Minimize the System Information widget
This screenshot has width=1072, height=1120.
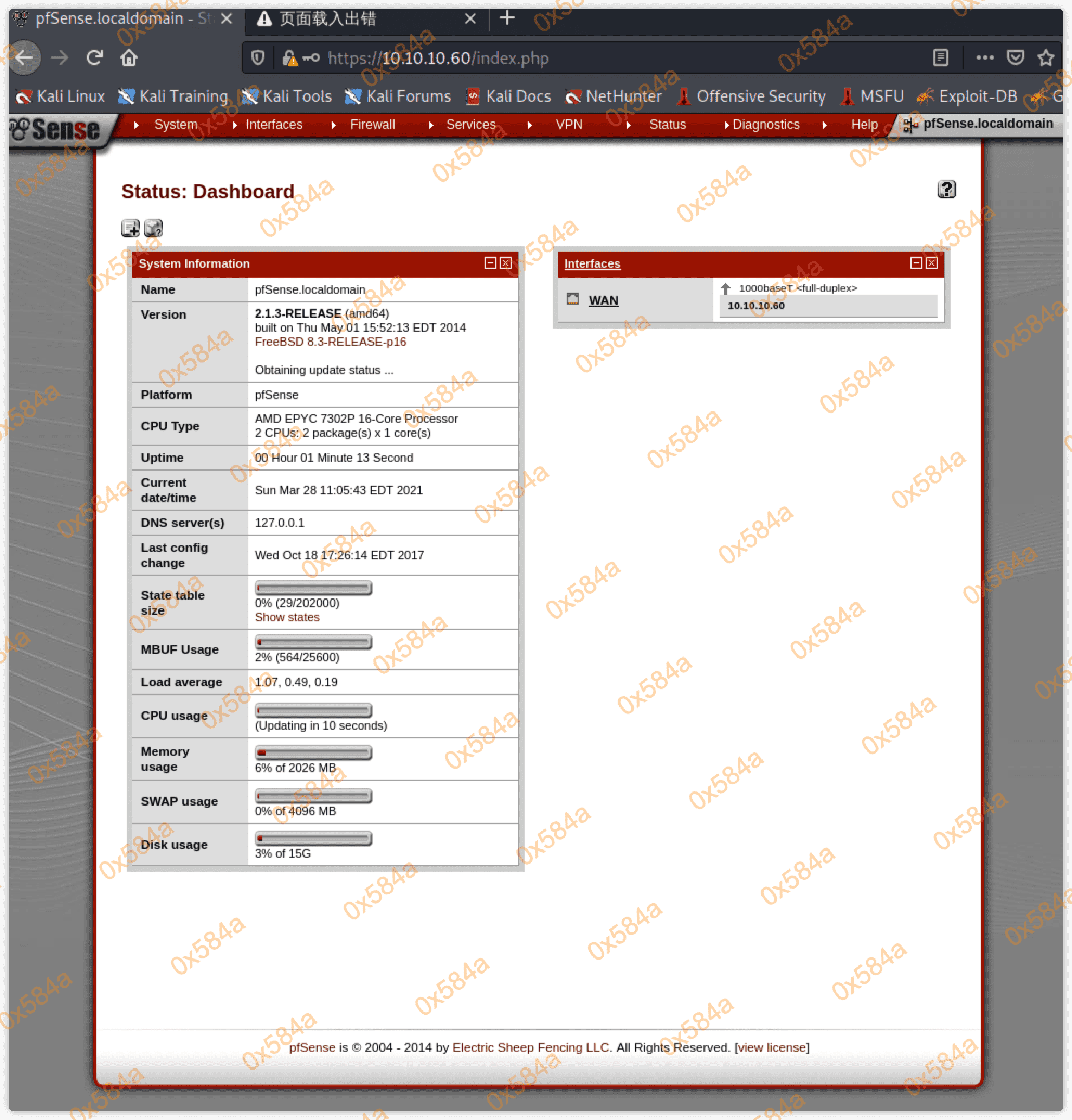click(489, 263)
